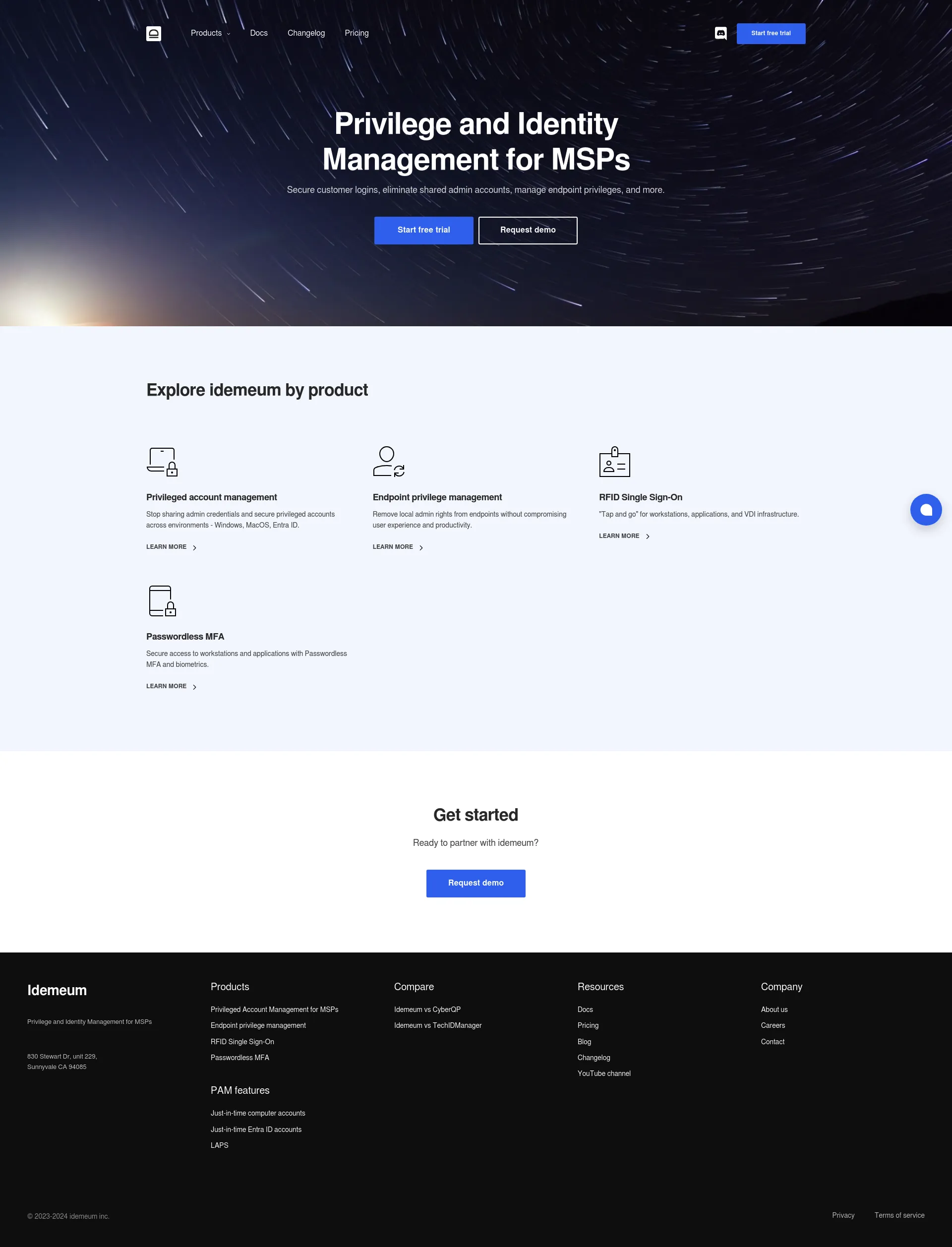Click Request demo under Get started
Viewport: 952px width, 1247px height.
[x=476, y=883]
